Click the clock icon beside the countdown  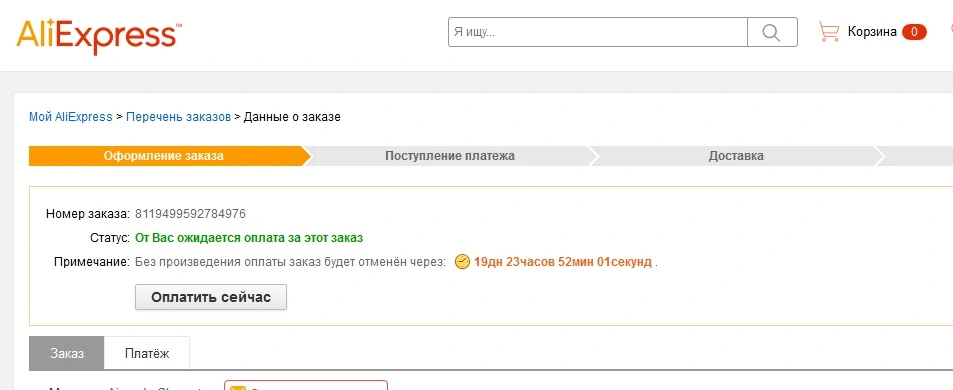pyautogui.click(x=463, y=262)
